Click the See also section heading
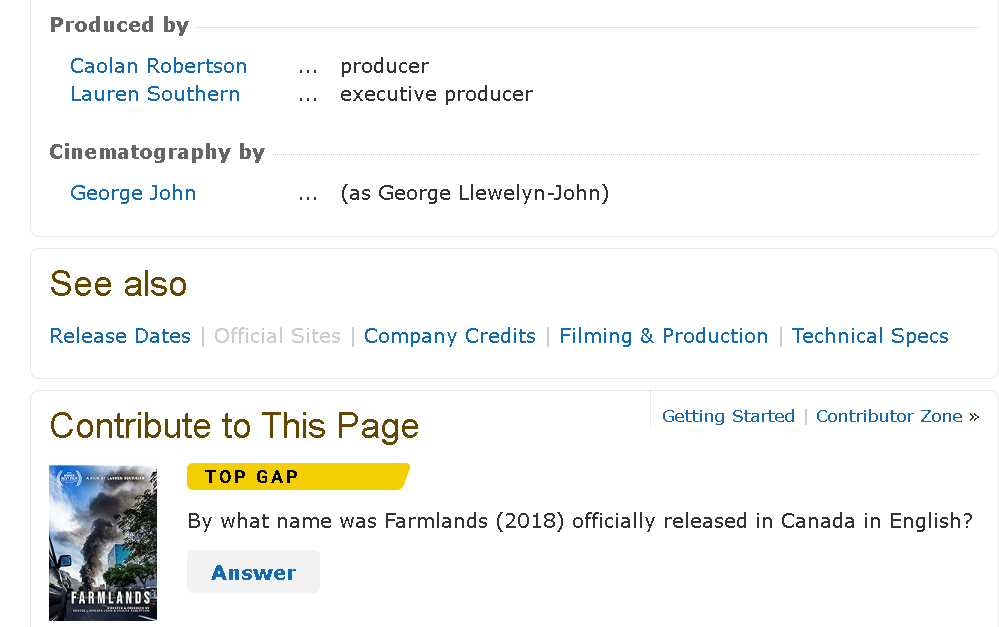 119,284
